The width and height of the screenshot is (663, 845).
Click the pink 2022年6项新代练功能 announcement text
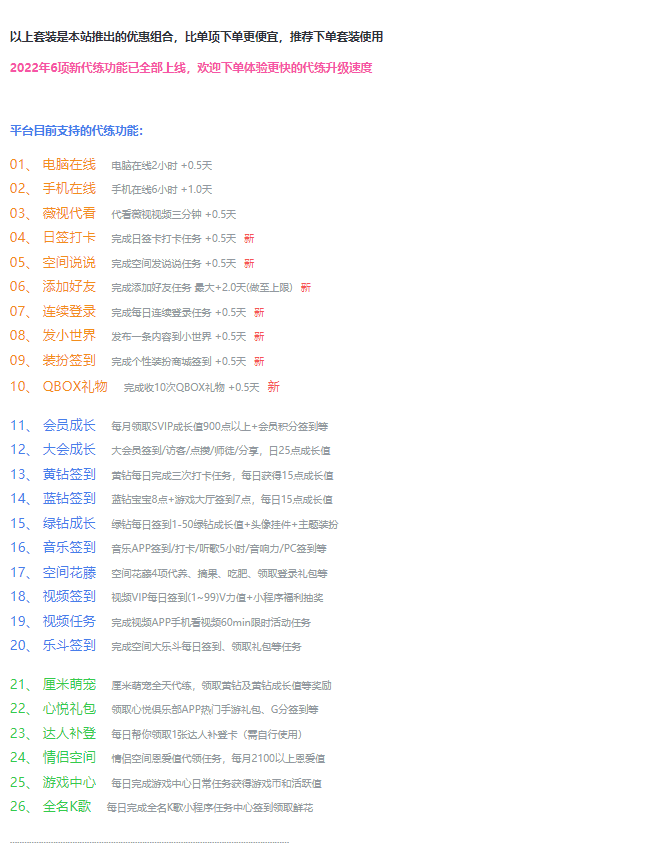click(190, 68)
